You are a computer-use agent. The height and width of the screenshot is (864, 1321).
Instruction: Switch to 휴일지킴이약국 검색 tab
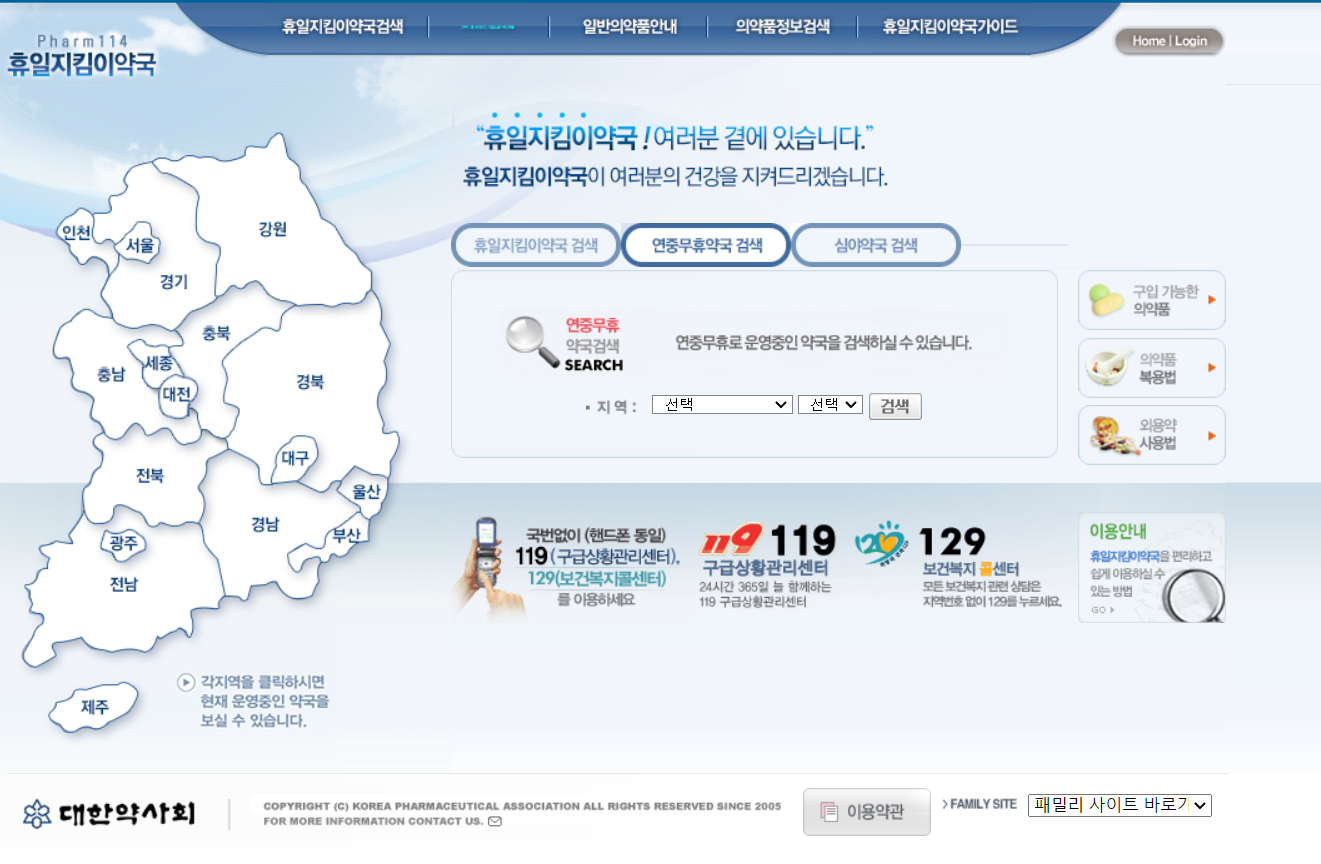(536, 245)
